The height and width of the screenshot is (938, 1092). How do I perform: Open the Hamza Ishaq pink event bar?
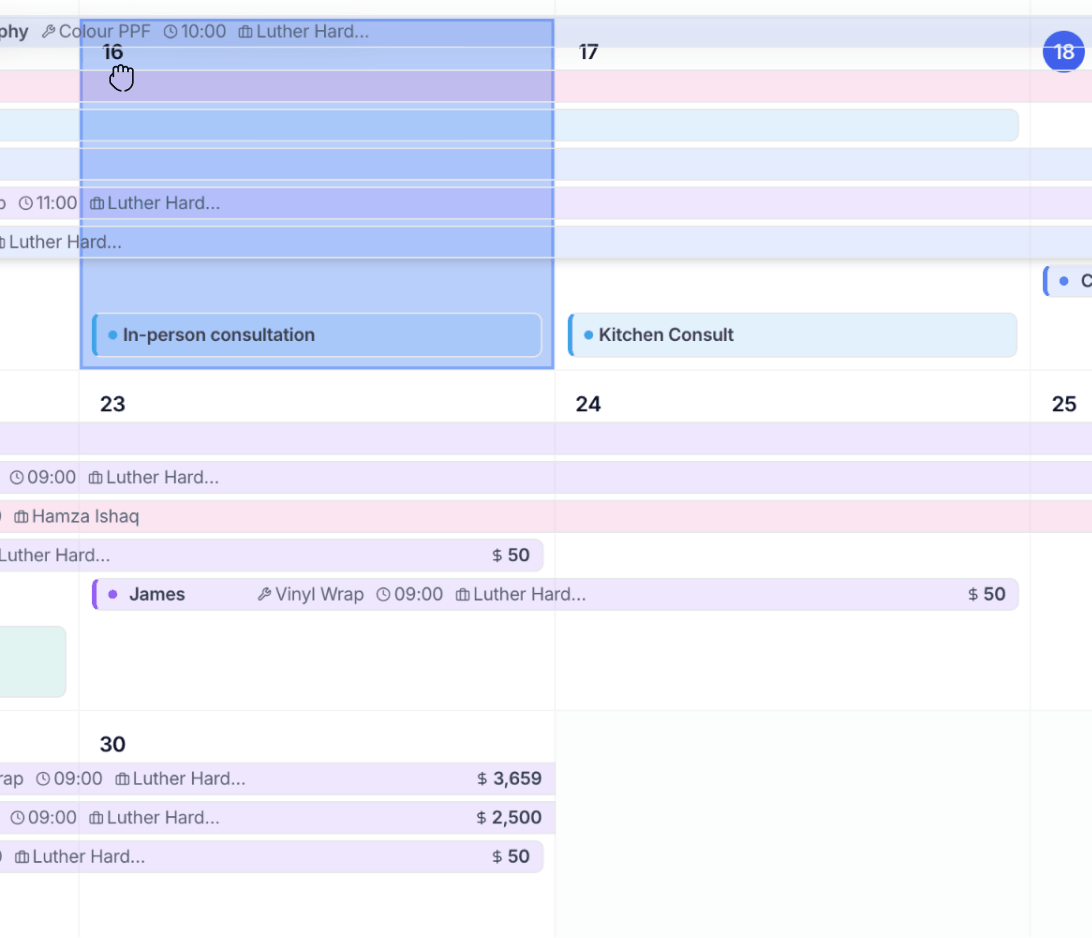[546, 517]
